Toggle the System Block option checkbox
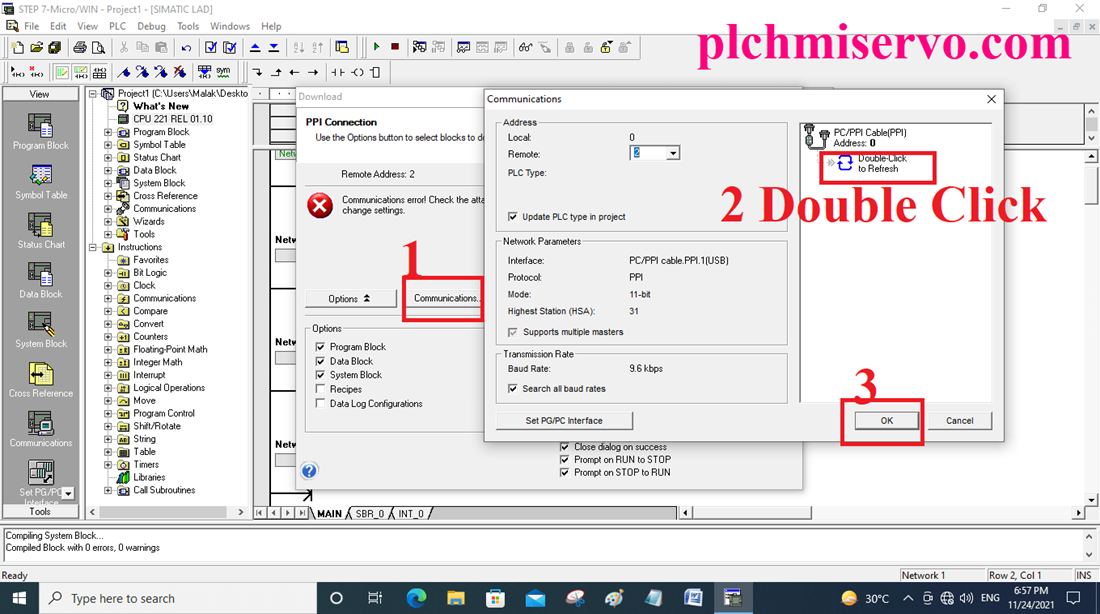Viewport: 1100px width, 614px height. 321,375
